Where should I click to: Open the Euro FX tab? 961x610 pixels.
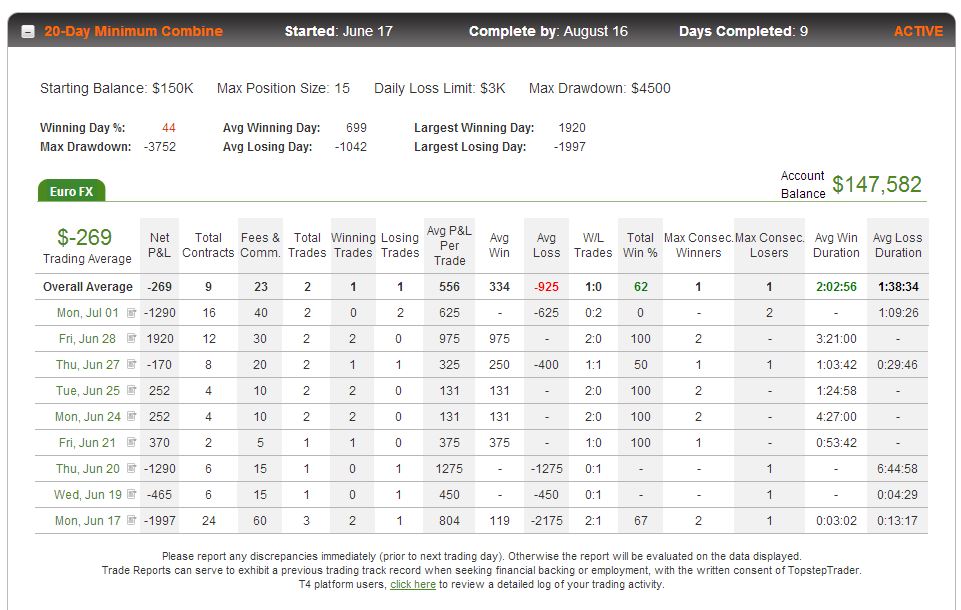[x=71, y=191]
